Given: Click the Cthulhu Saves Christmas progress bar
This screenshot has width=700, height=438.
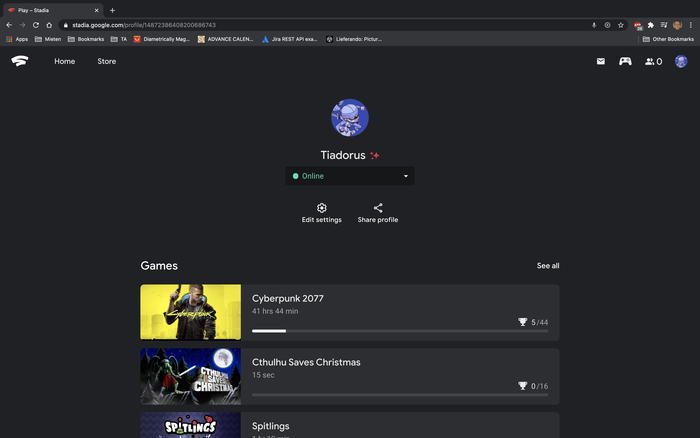Looking at the screenshot, I should pos(400,395).
